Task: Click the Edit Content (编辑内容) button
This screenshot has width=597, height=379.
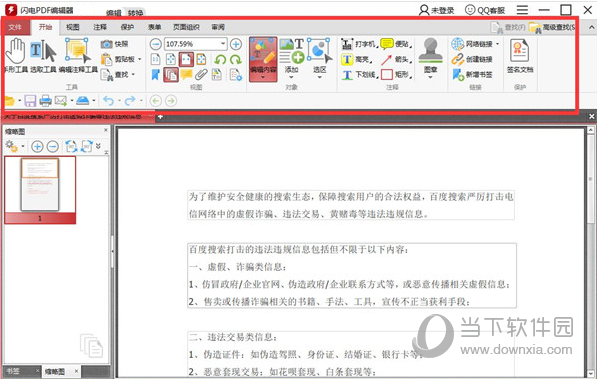Action: (x=263, y=59)
